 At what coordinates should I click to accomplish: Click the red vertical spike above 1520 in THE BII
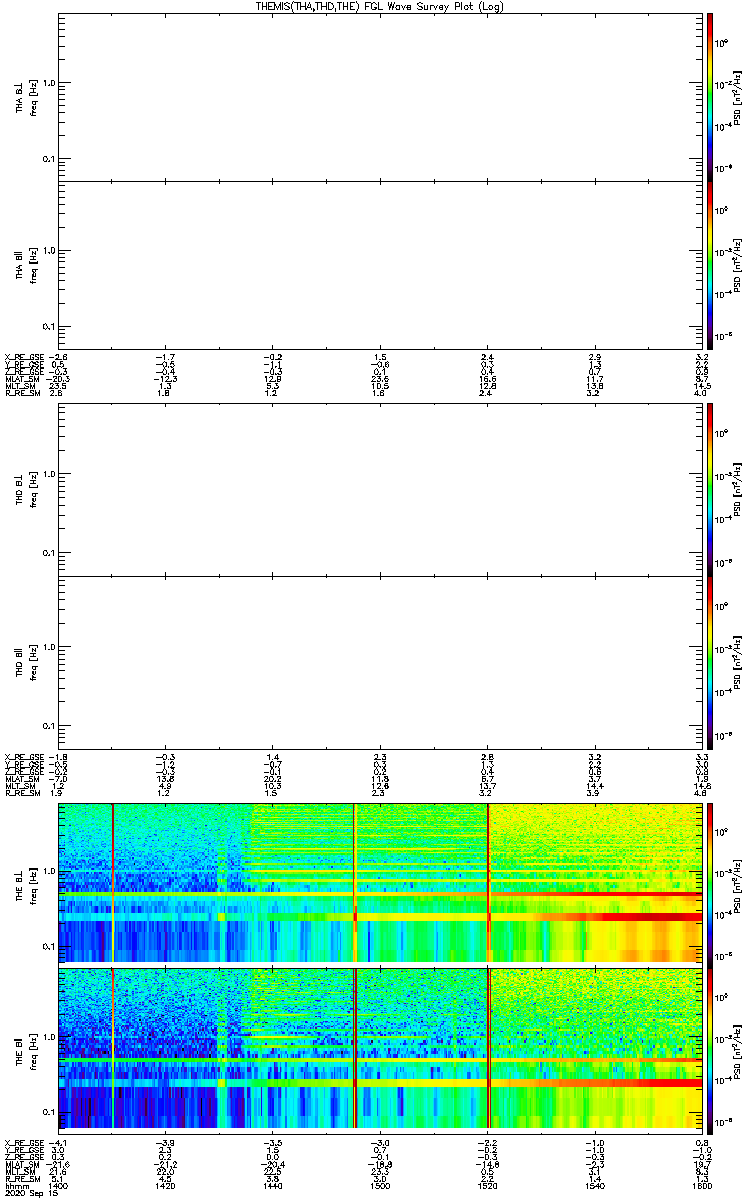point(488,1049)
